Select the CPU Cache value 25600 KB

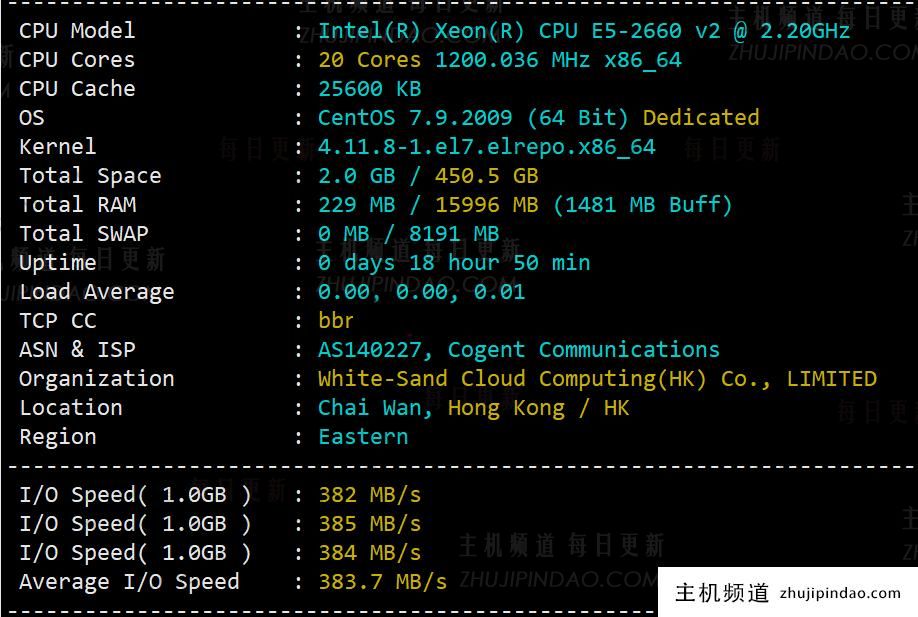pyautogui.click(x=369, y=89)
